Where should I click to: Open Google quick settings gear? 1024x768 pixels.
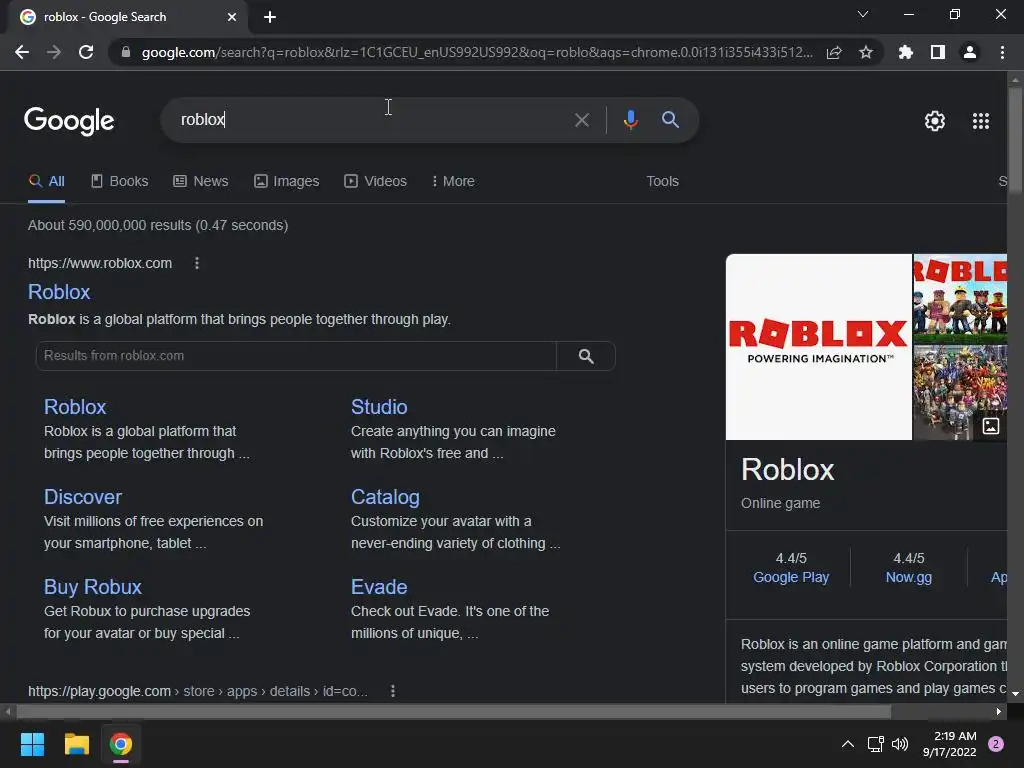tap(935, 121)
